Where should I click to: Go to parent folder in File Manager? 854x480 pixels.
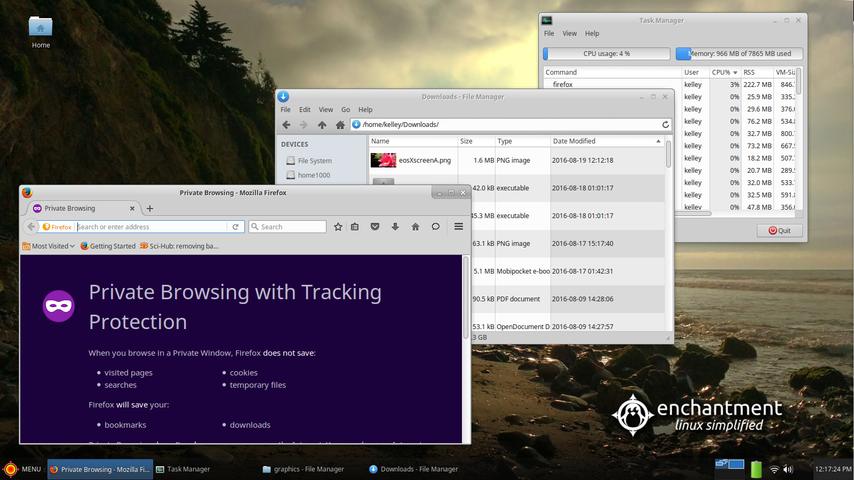[321, 125]
